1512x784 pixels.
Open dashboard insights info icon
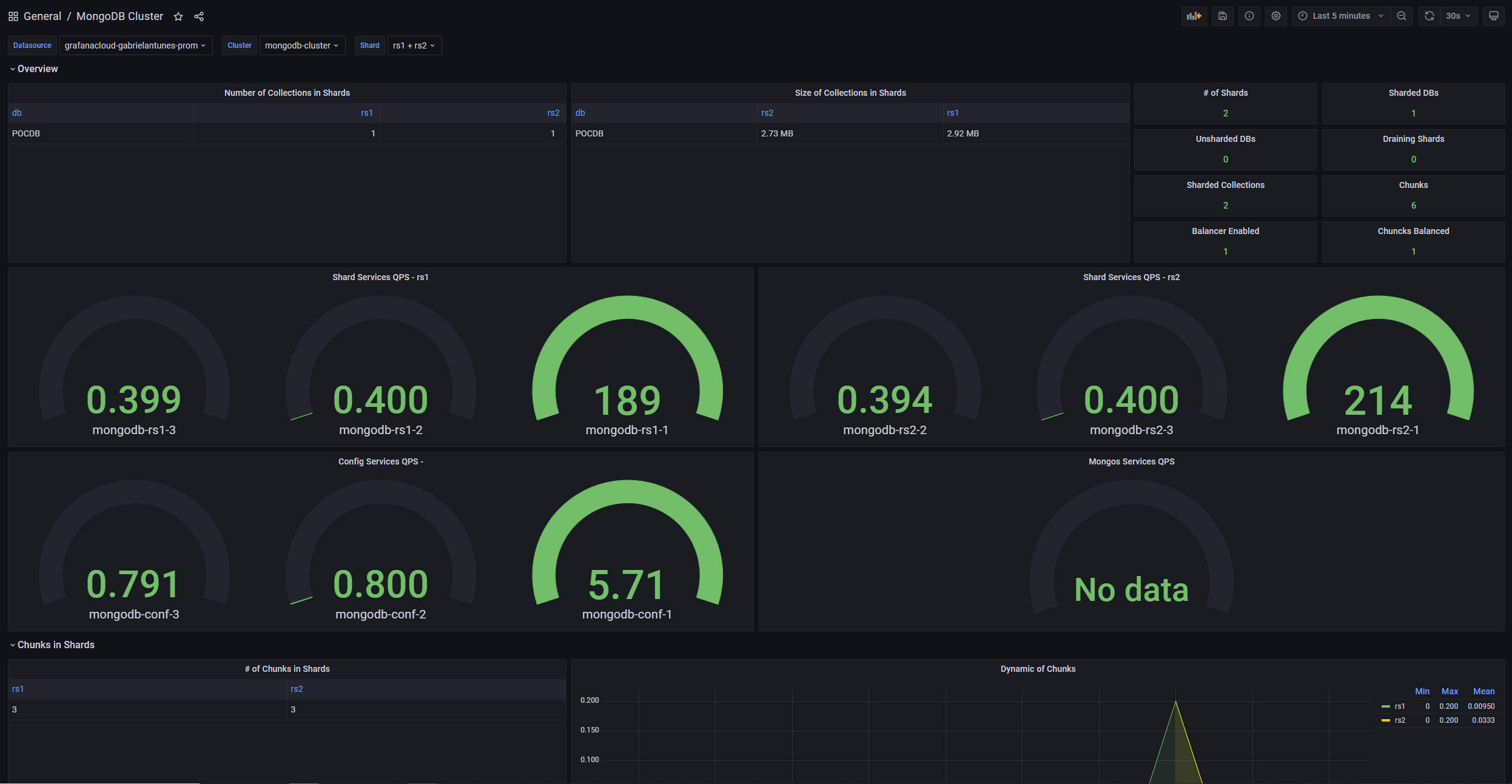[1249, 16]
